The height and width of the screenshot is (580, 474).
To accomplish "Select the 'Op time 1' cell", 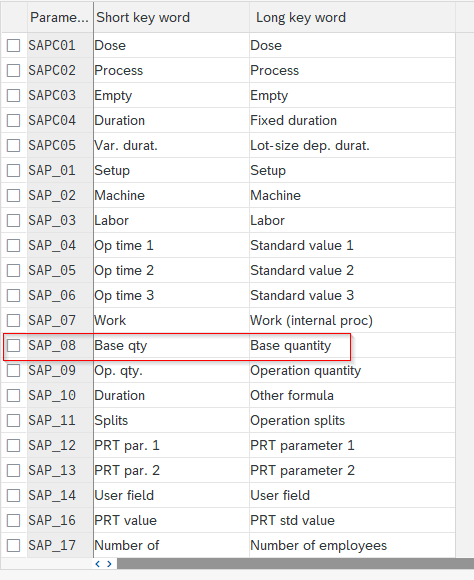I will (x=171, y=245).
